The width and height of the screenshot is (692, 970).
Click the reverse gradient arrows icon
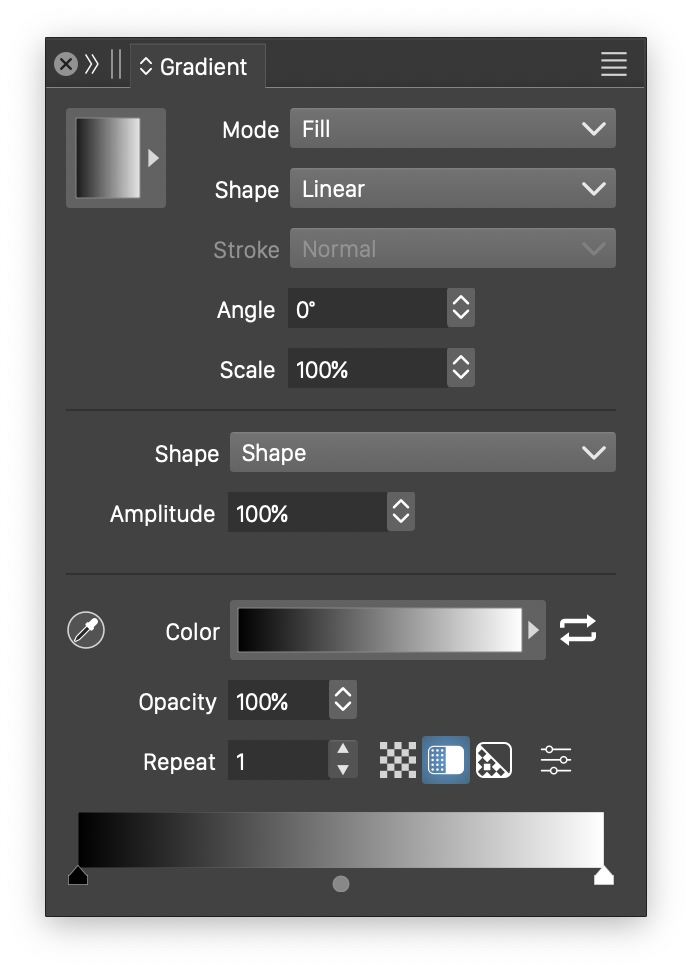pyautogui.click(x=578, y=630)
